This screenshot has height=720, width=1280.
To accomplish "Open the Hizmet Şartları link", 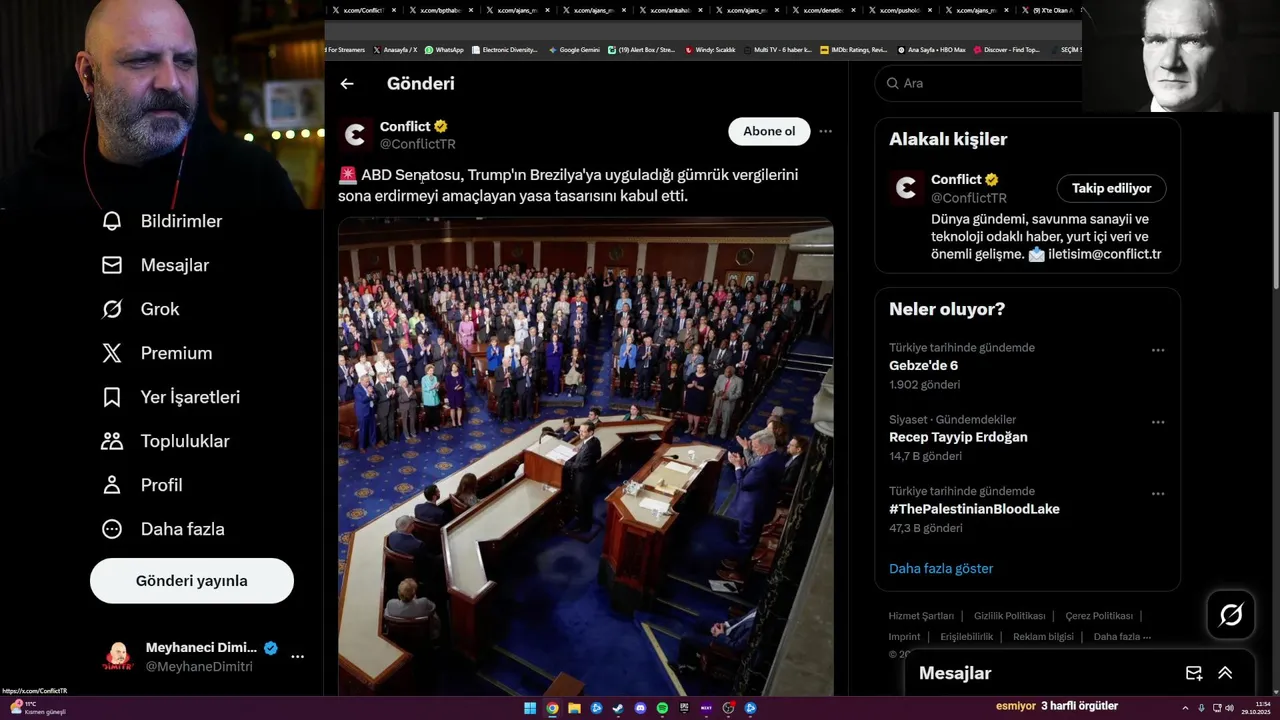I will tap(921, 616).
